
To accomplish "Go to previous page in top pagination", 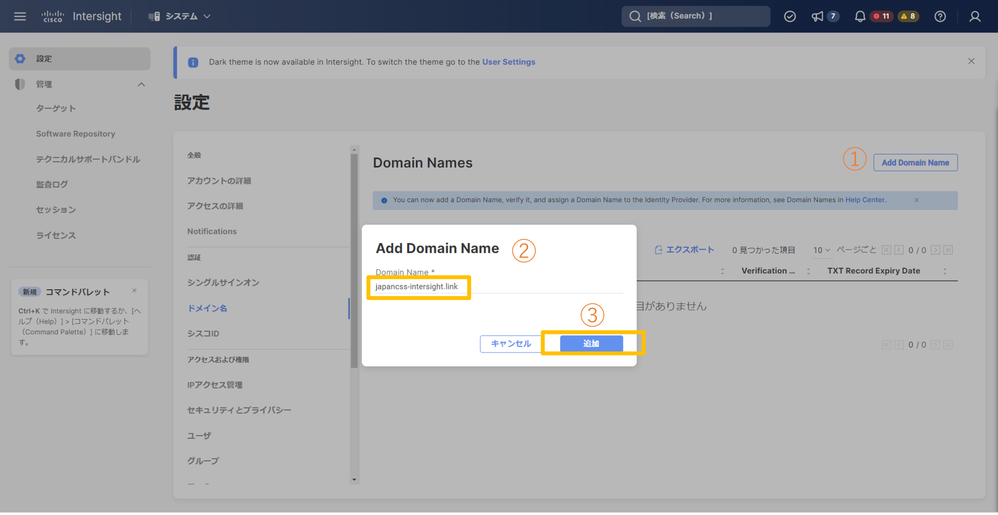I will 899,250.
